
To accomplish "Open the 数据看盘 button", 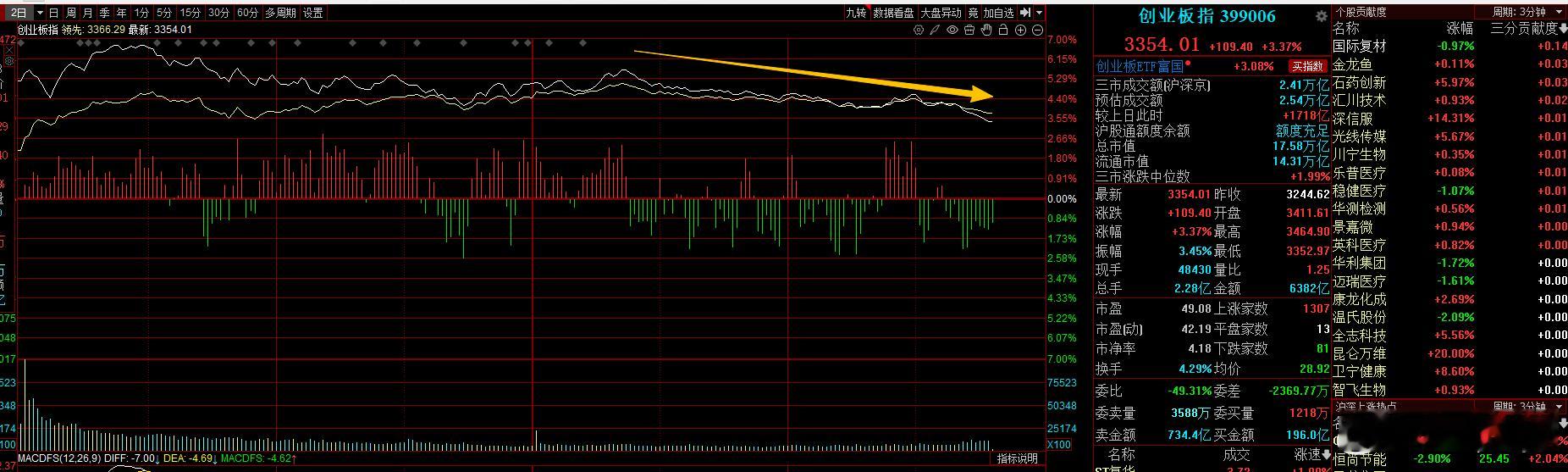I will coord(894,13).
